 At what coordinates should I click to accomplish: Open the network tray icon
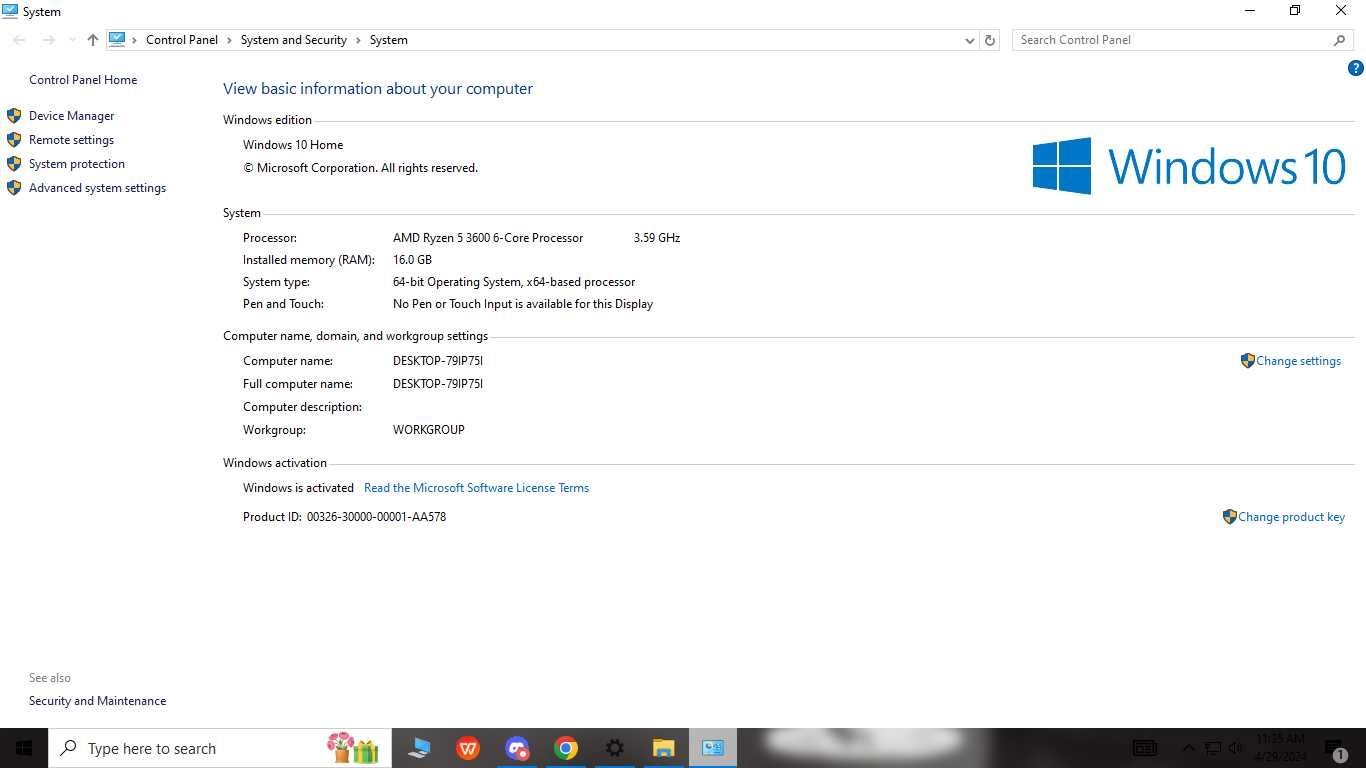pyautogui.click(x=1213, y=748)
